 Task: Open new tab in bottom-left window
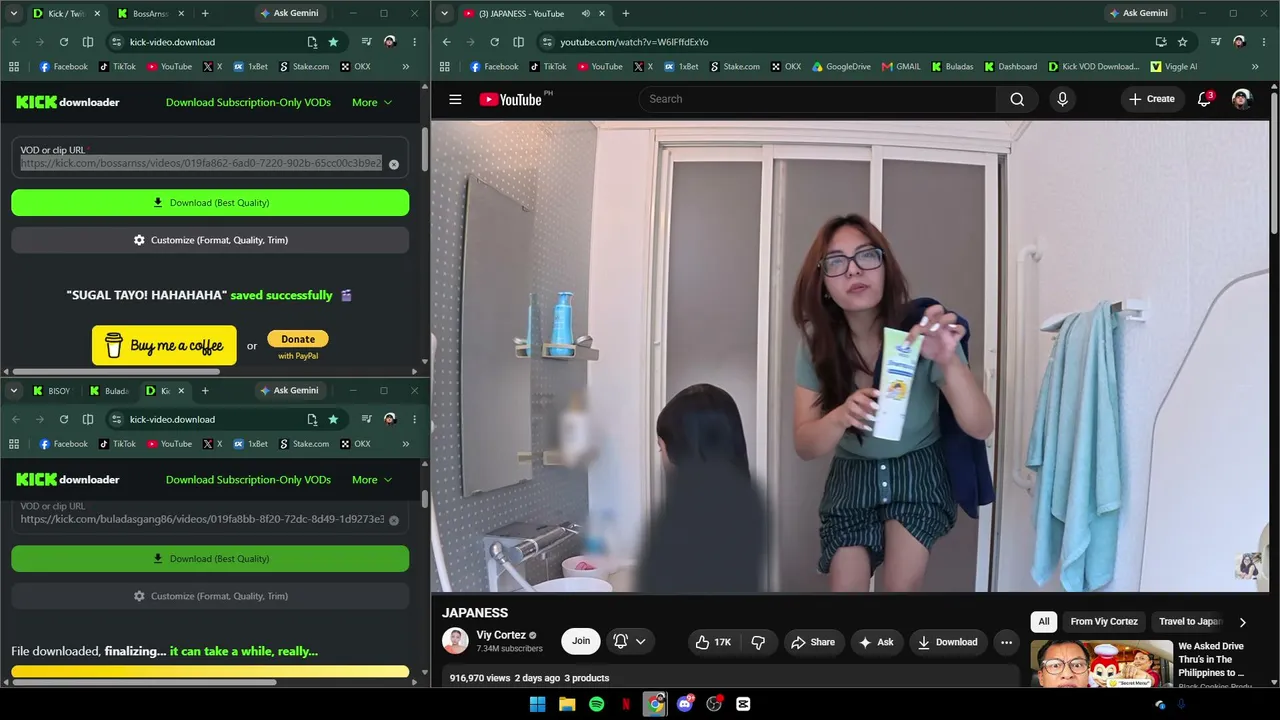point(205,391)
